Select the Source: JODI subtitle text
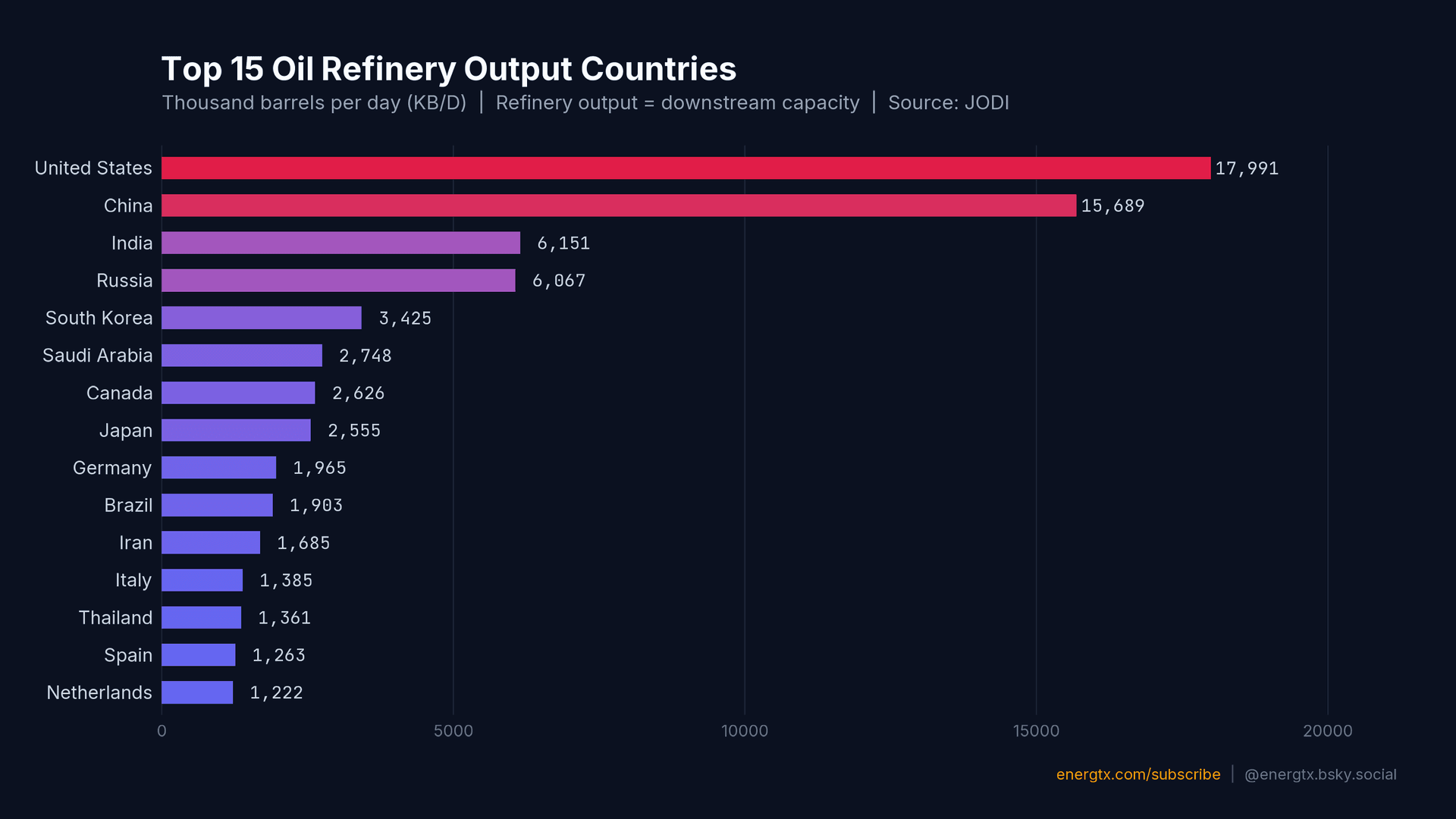Image resolution: width=1456 pixels, height=819 pixels. point(949,103)
